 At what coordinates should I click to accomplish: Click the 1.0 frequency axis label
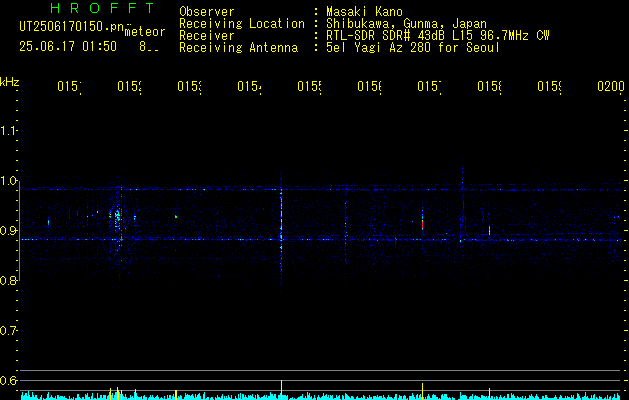click(8, 181)
